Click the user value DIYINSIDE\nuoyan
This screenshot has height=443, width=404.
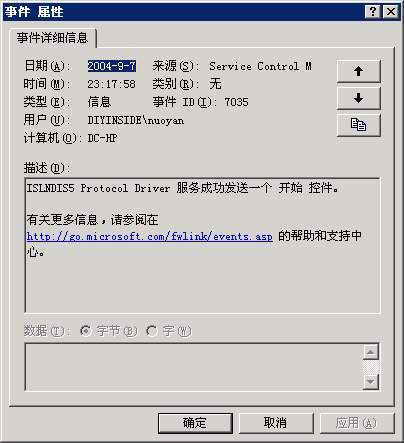click(x=136, y=120)
